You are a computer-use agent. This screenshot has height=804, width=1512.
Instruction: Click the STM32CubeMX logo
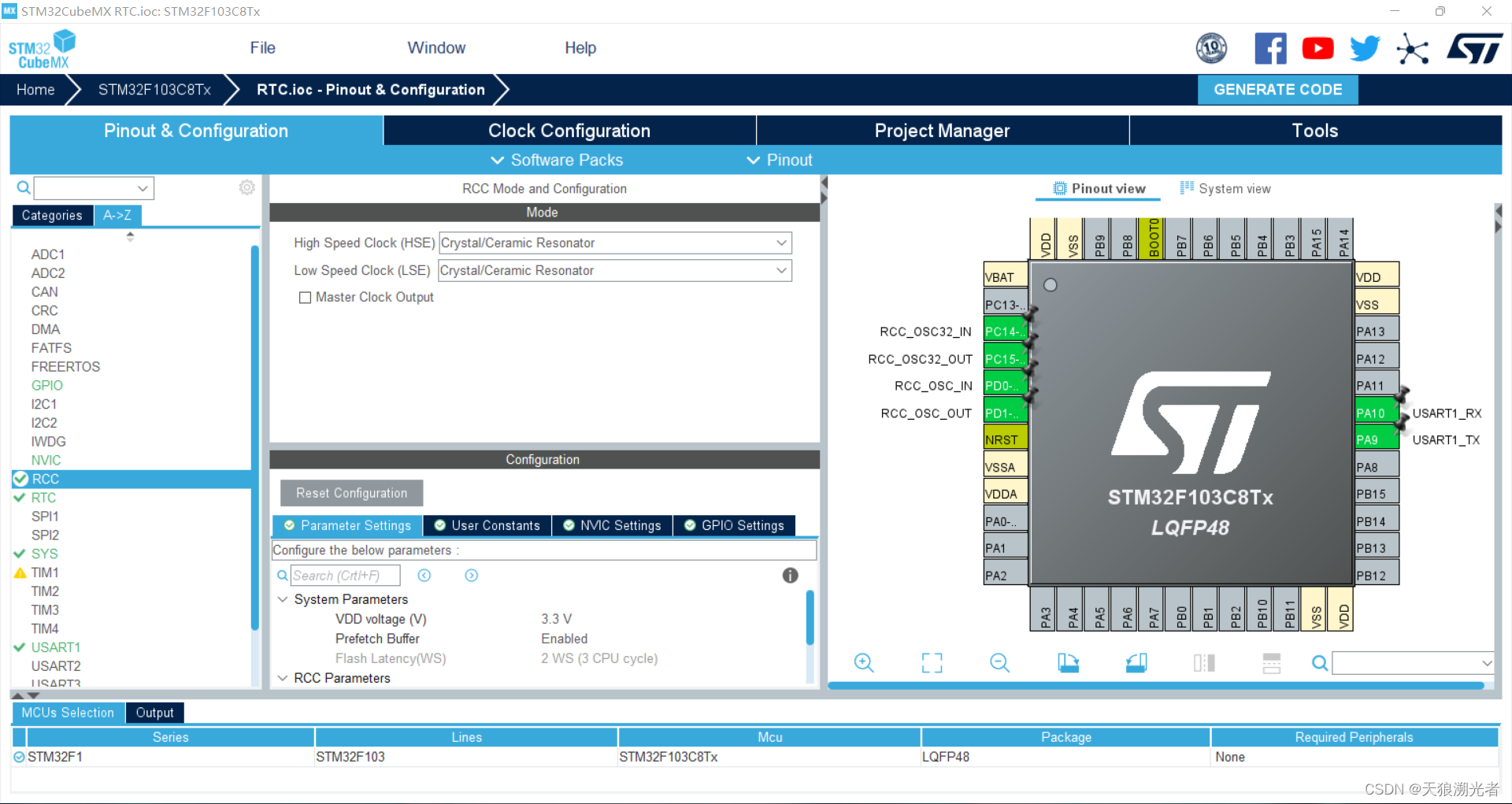tap(42, 49)
